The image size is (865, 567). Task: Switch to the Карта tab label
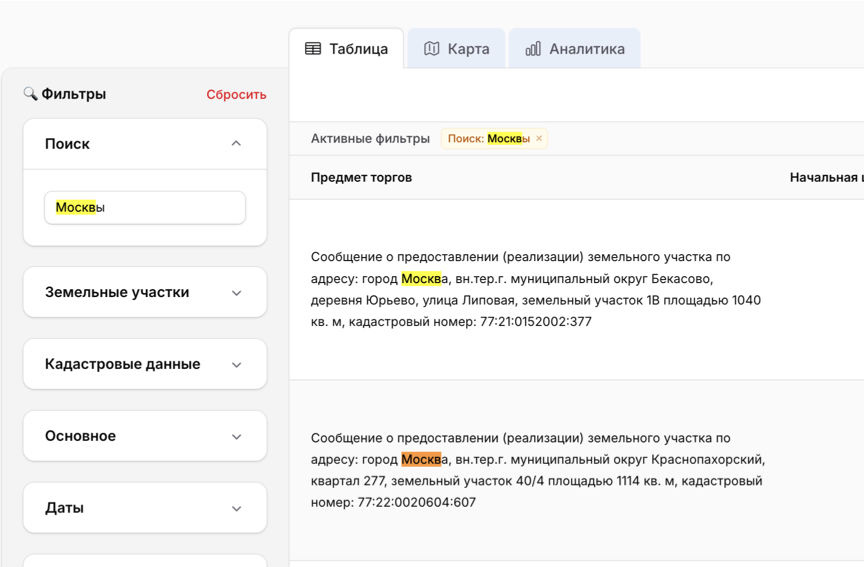point(468,49)
